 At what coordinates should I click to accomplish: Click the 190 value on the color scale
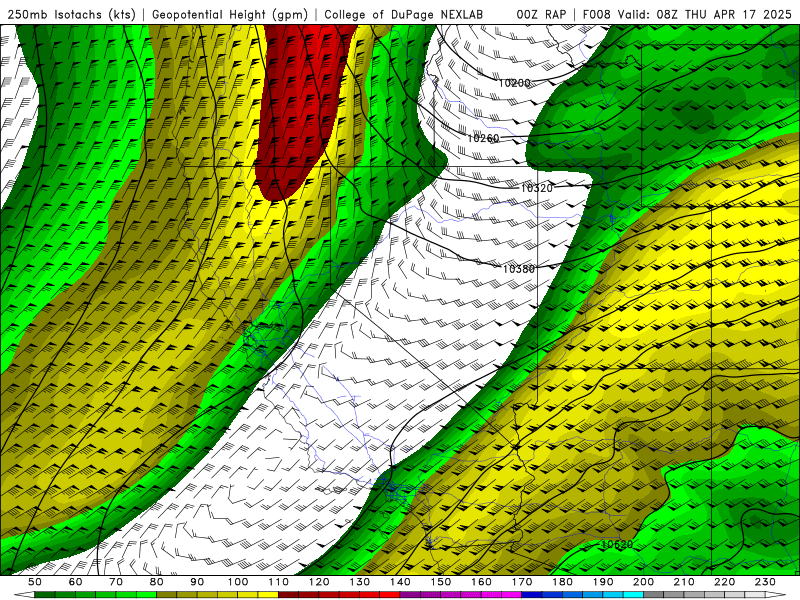[603, 582]
